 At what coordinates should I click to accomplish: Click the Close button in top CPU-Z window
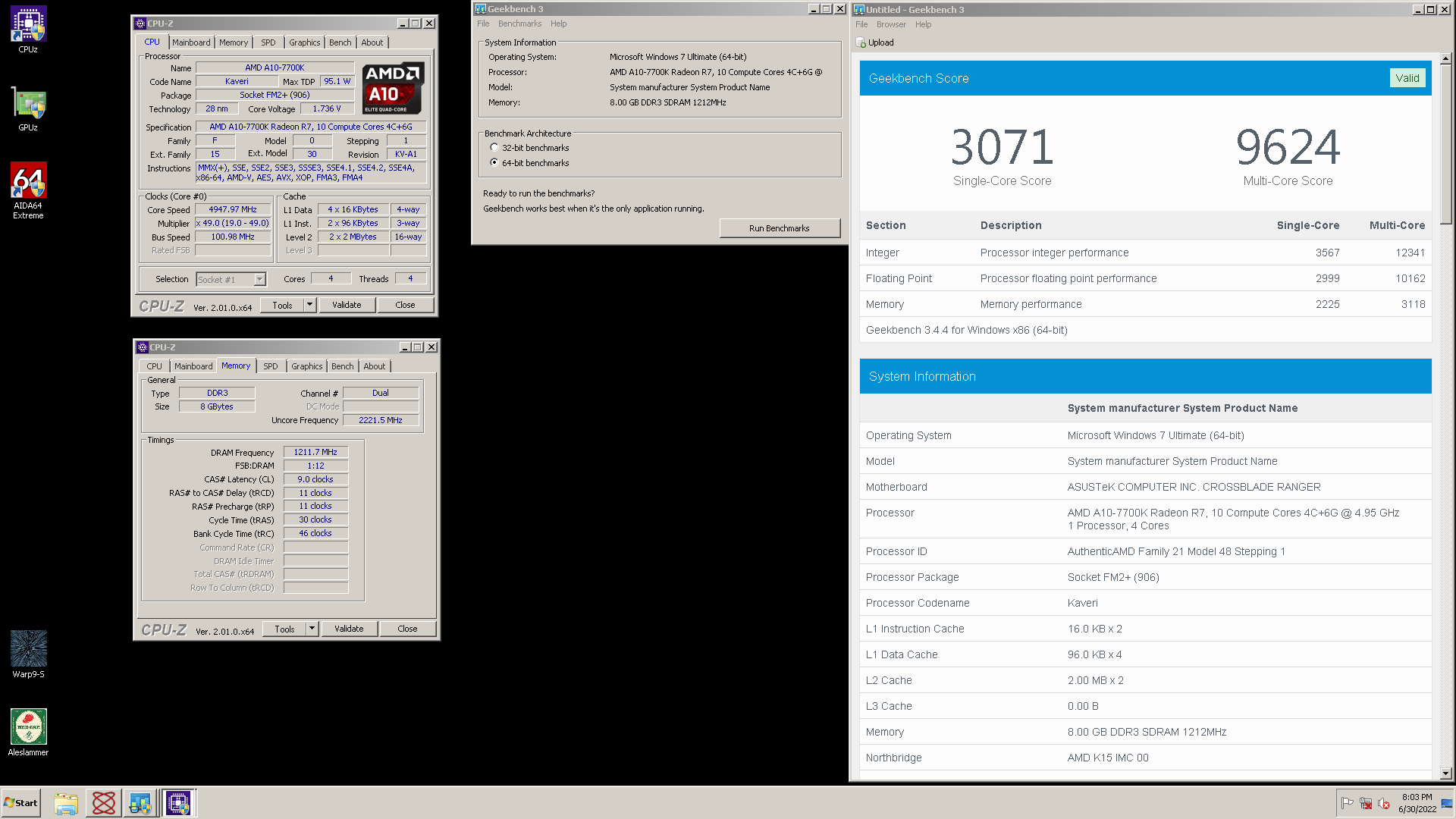(406, 305)
